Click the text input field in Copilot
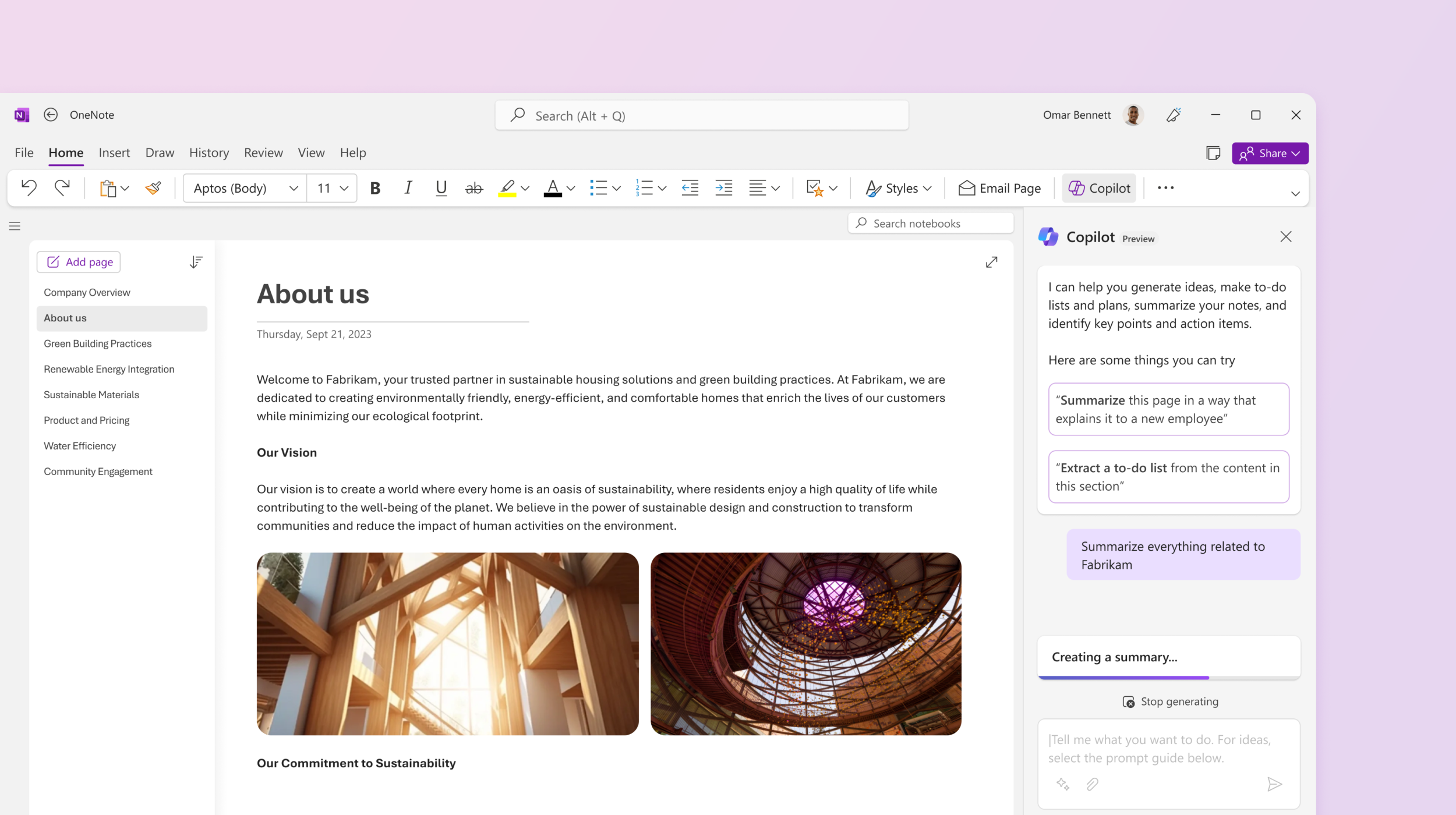 pyautogui.click(x=1168, y=749)
